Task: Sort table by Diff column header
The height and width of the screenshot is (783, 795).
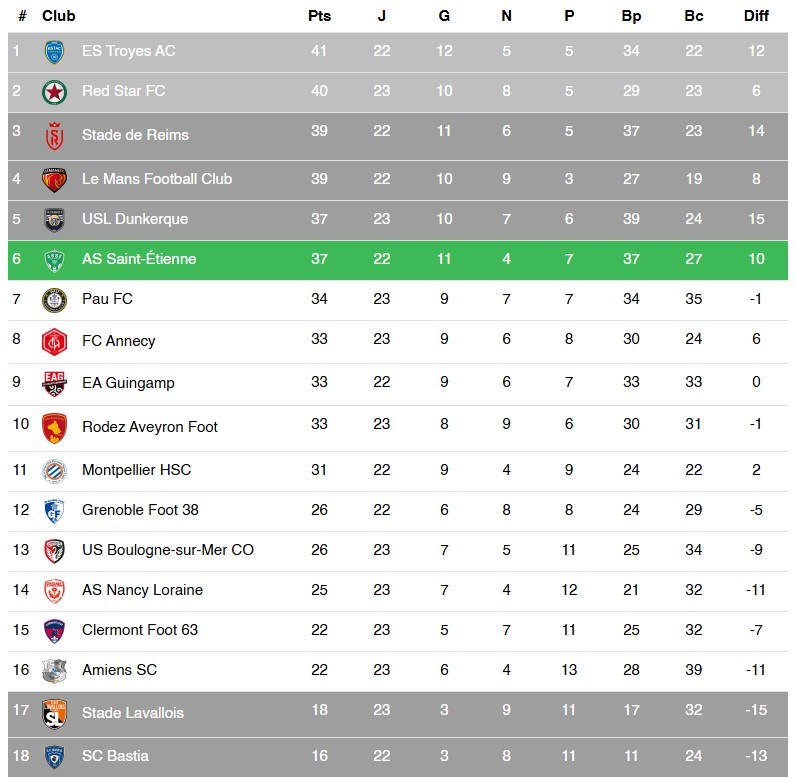Action: tap(756, 16)
